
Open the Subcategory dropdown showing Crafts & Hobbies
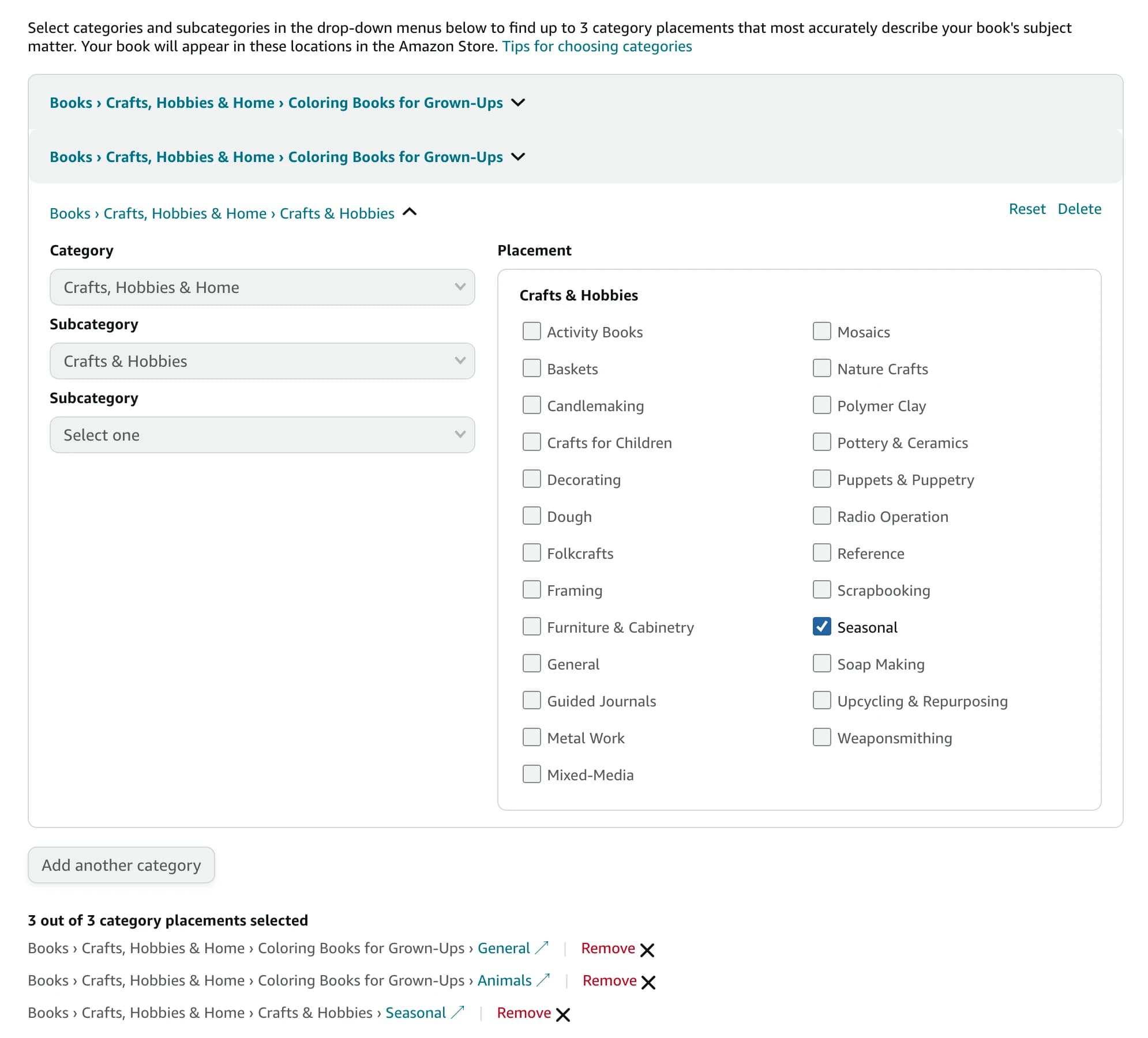[262, 361]
